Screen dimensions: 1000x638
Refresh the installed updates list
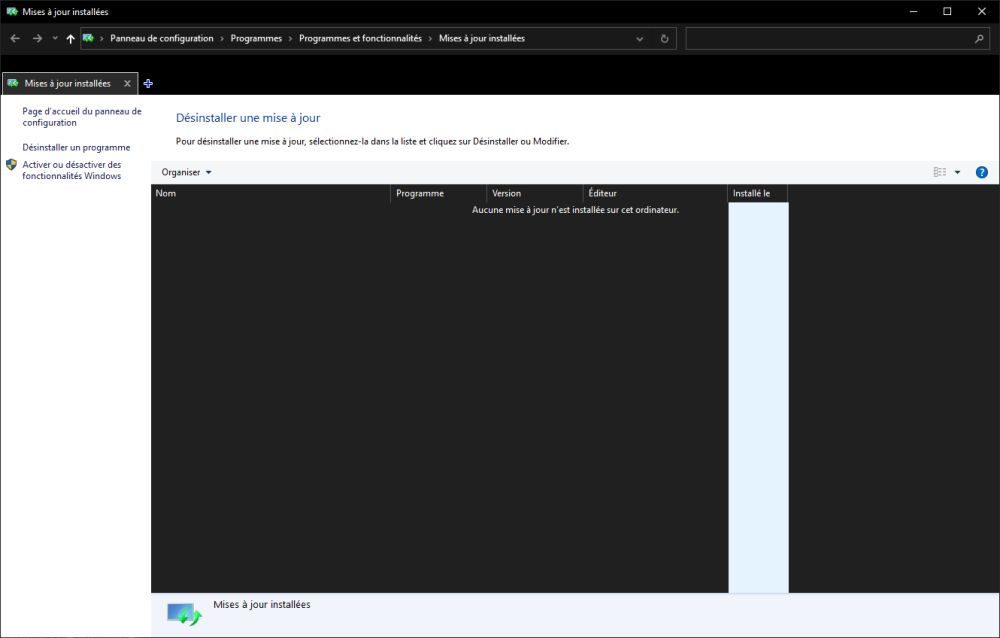665,39
